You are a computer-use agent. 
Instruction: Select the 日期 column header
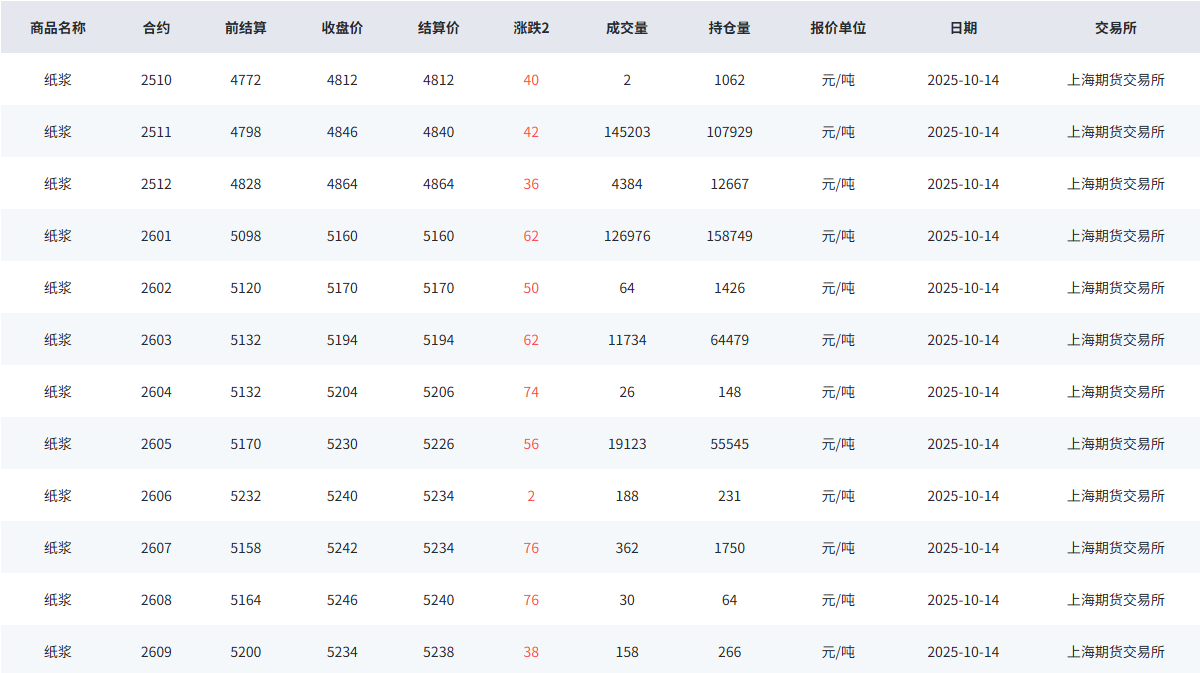963,28
